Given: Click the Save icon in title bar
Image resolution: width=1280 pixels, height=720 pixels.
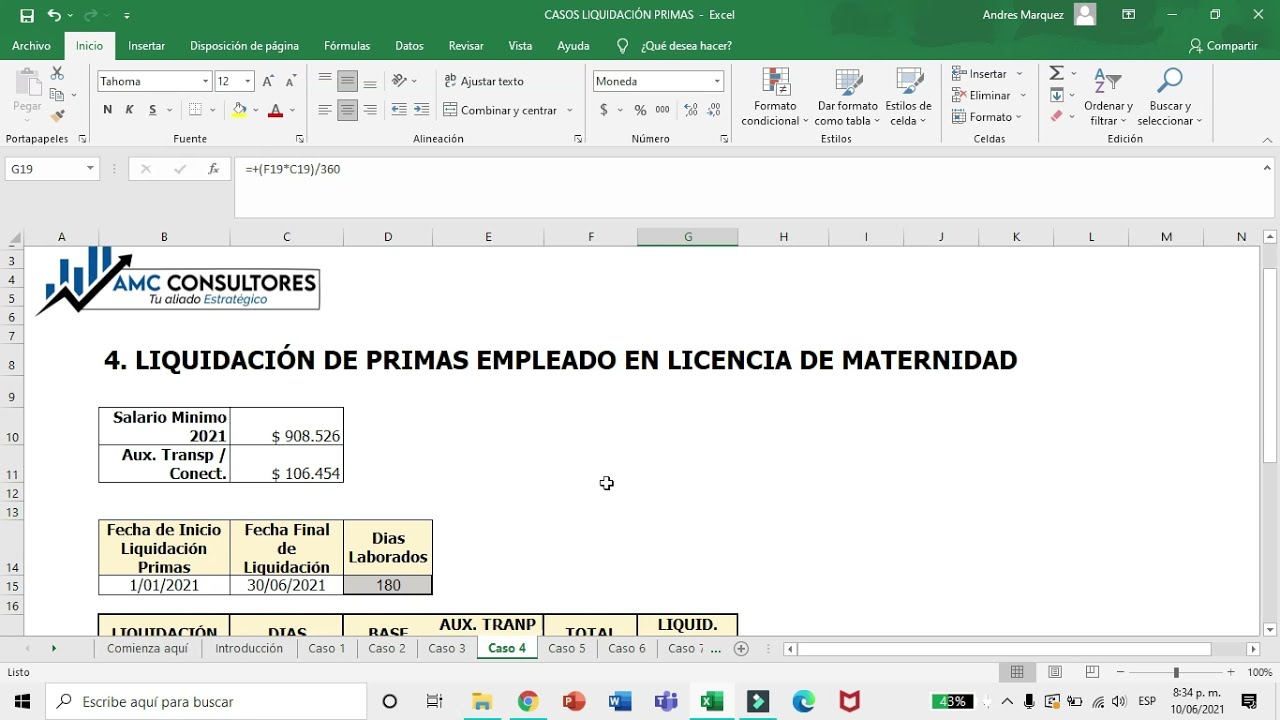Looking at the screenshot, I should click(x=27, y=15).
